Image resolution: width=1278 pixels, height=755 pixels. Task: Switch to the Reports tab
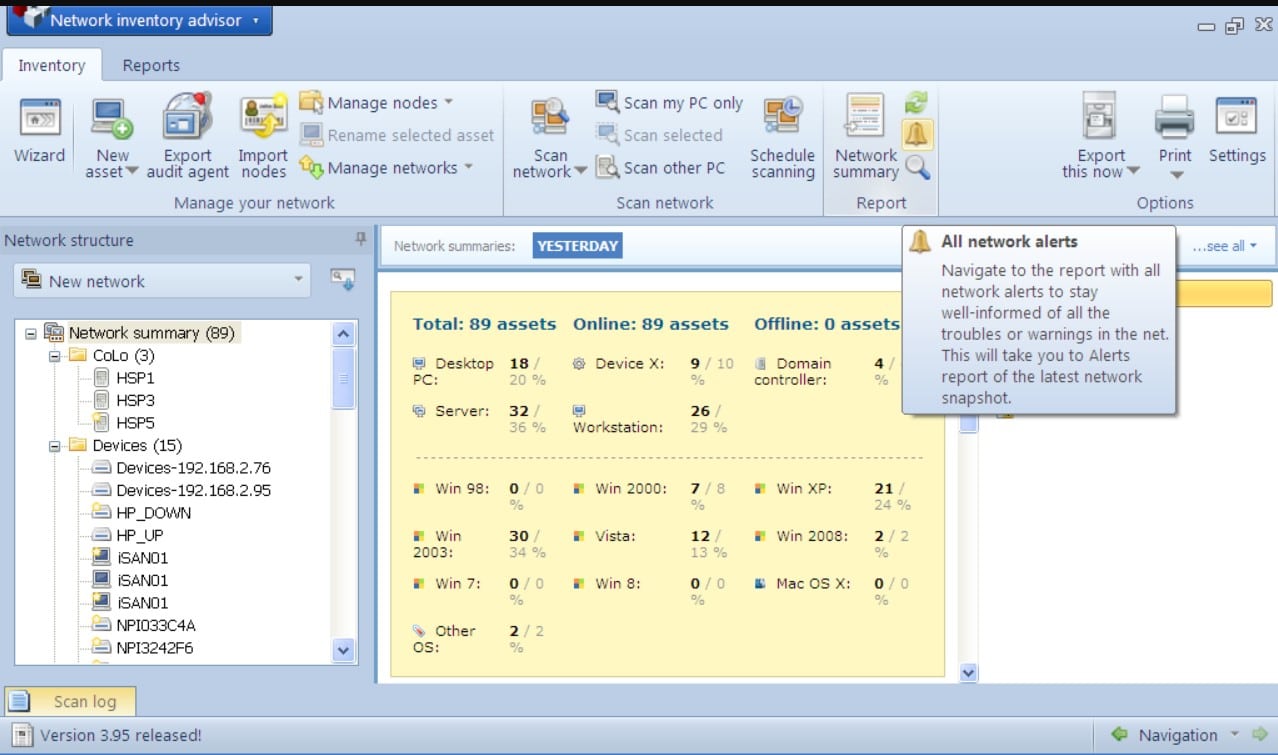coord(151,65)
